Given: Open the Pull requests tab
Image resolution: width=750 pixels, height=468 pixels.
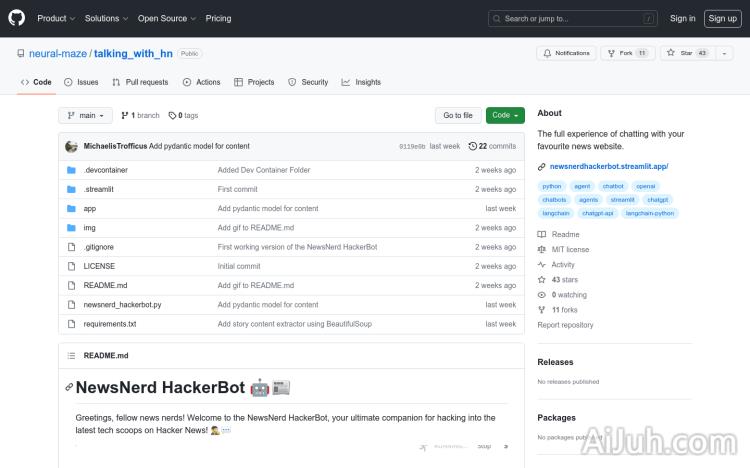Looking at the screenshot, I should coord(140,82).
